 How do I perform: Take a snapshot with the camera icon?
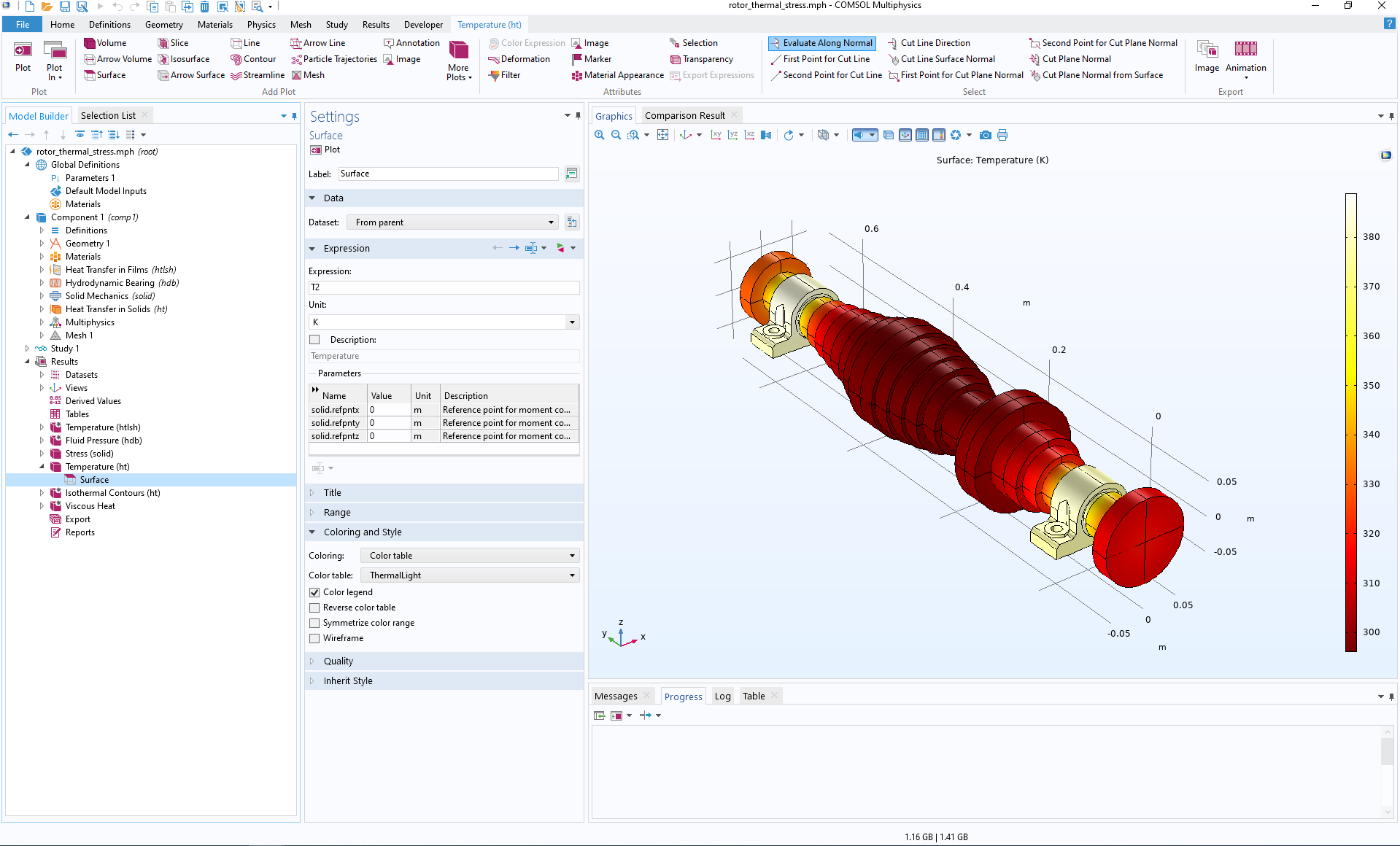[985, 135]
